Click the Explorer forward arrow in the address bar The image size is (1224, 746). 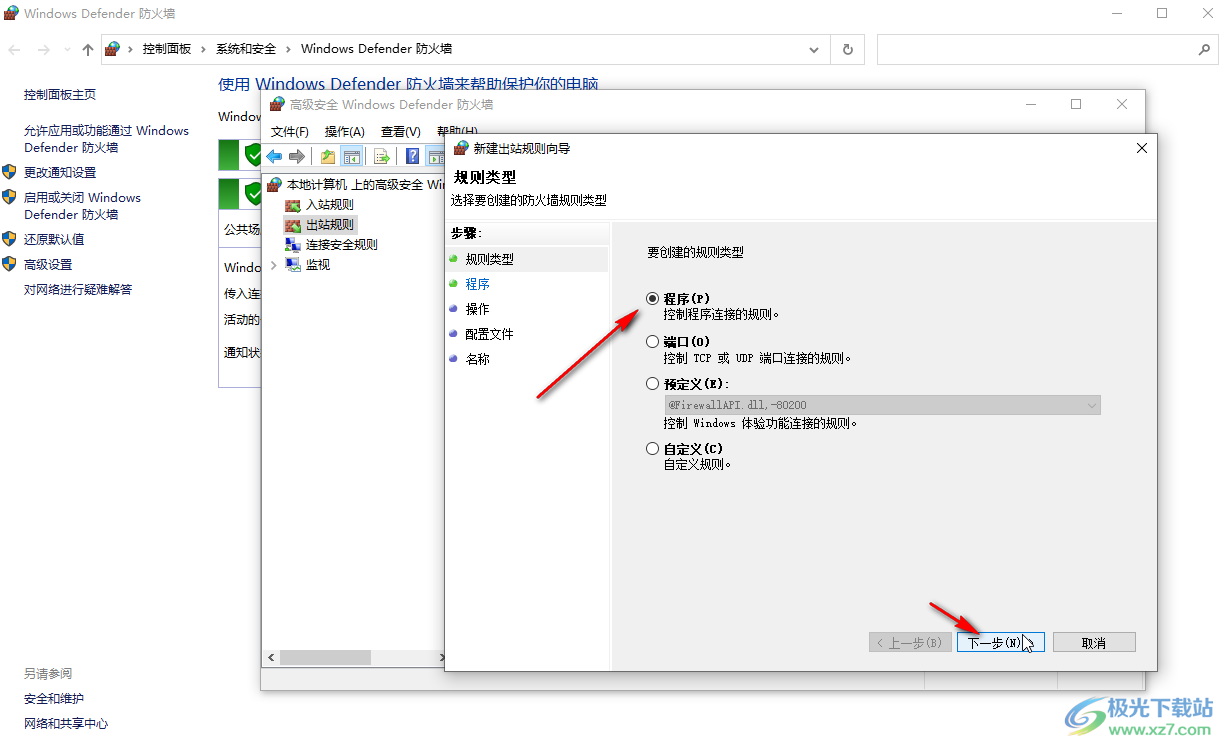point(44,49)
